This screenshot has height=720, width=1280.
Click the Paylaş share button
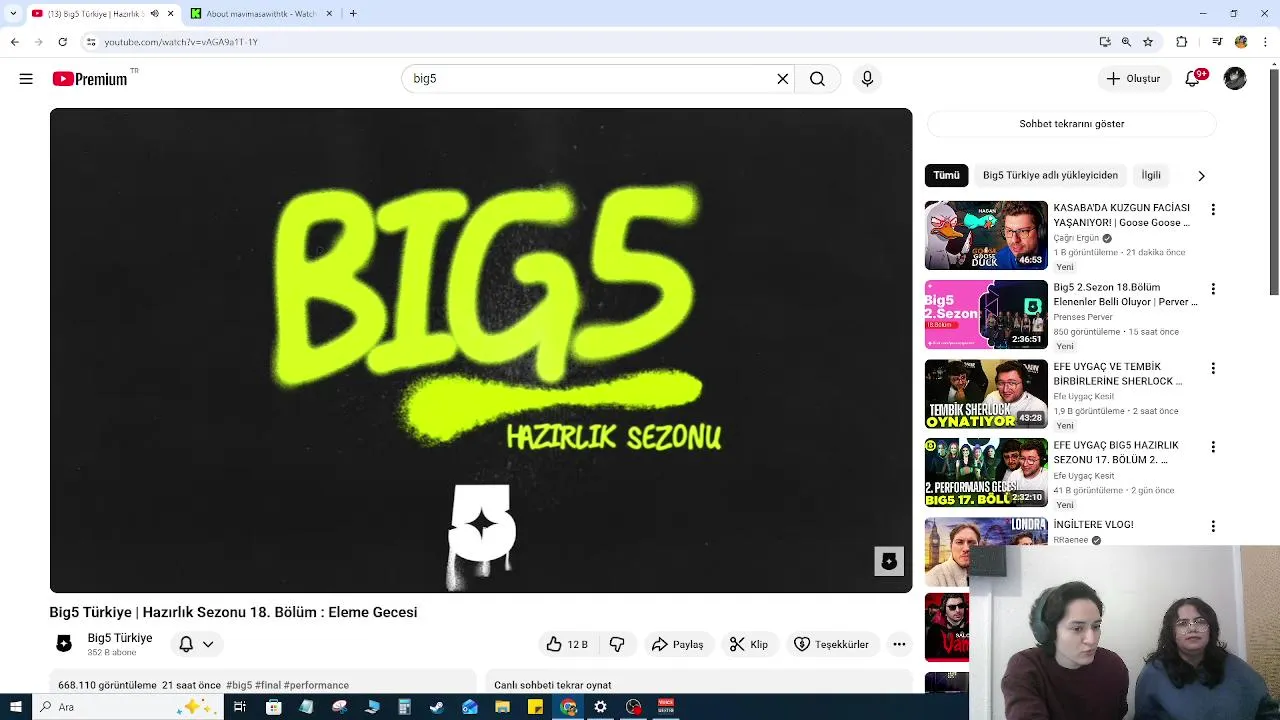[x=677, y=644]
